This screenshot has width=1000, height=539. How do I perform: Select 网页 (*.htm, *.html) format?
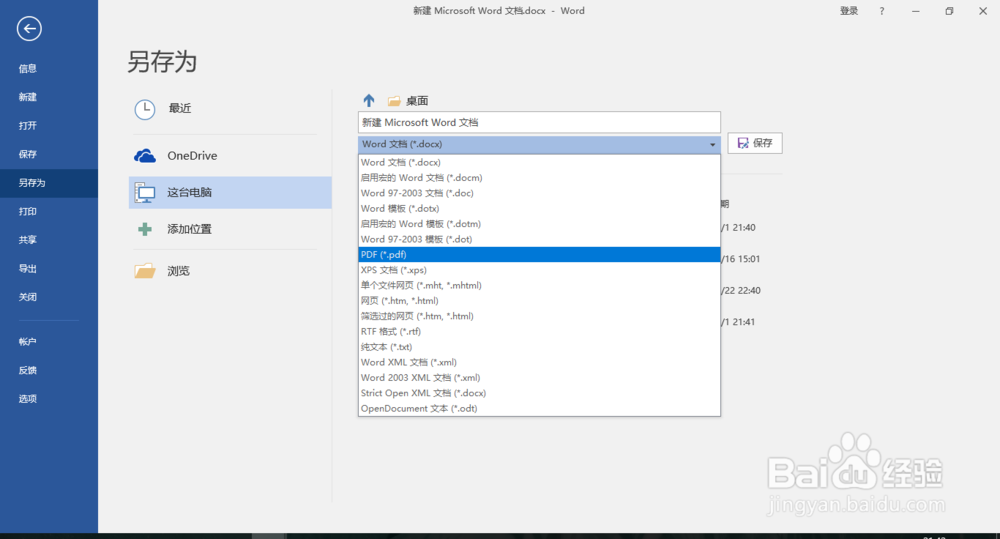coord(540,300)
